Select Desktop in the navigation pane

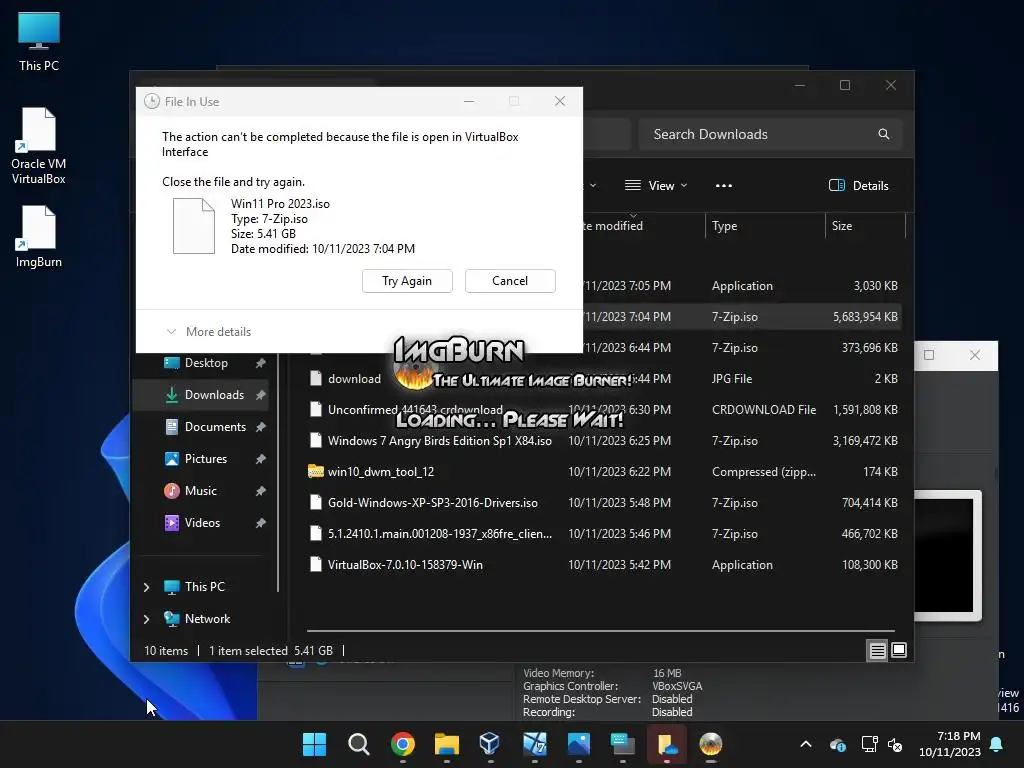(206, 363)
